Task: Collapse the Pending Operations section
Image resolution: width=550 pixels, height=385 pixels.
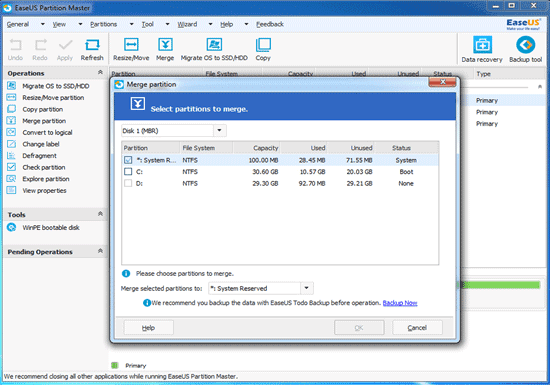Action: click(x=100, y=251)
